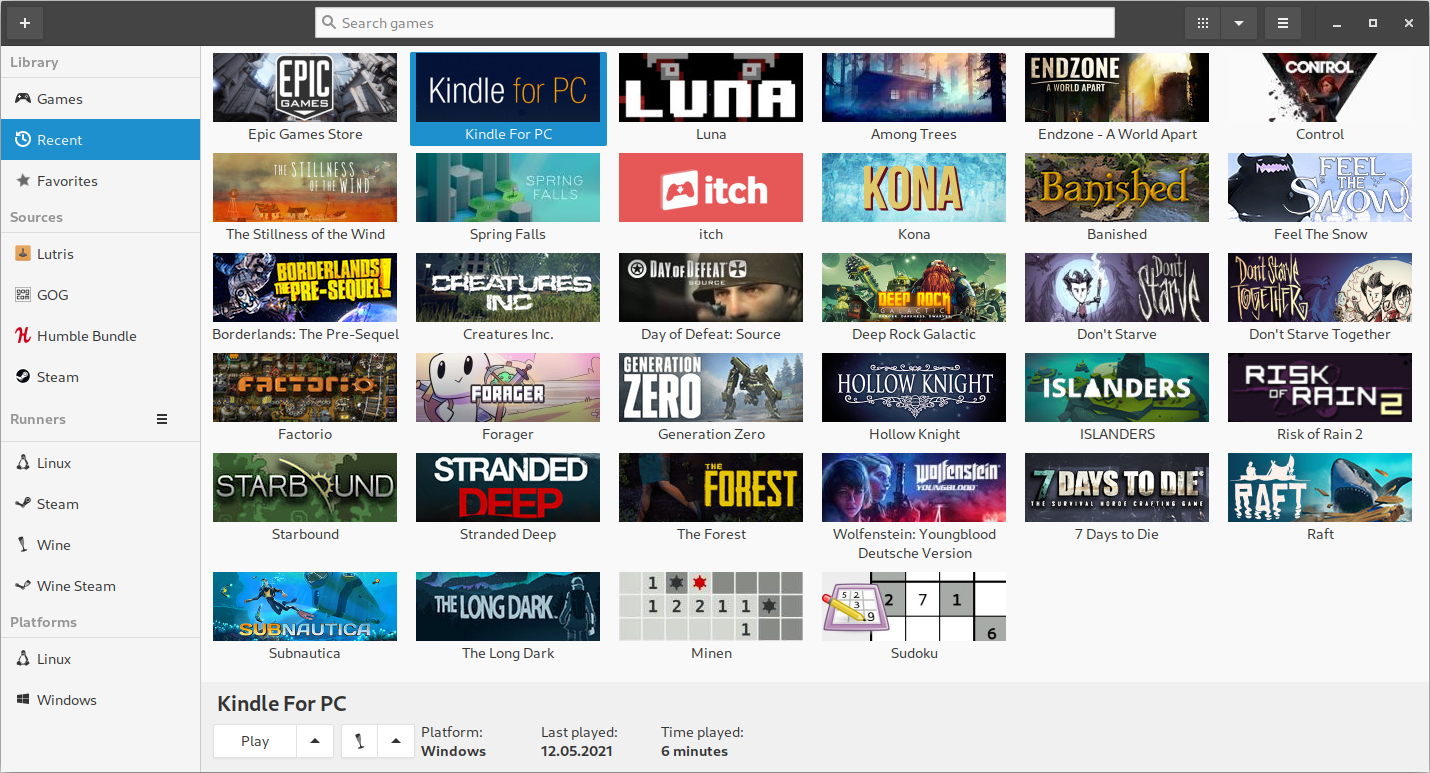
Task: Click the "6 minutes" time played value
Action: (694, 751)
